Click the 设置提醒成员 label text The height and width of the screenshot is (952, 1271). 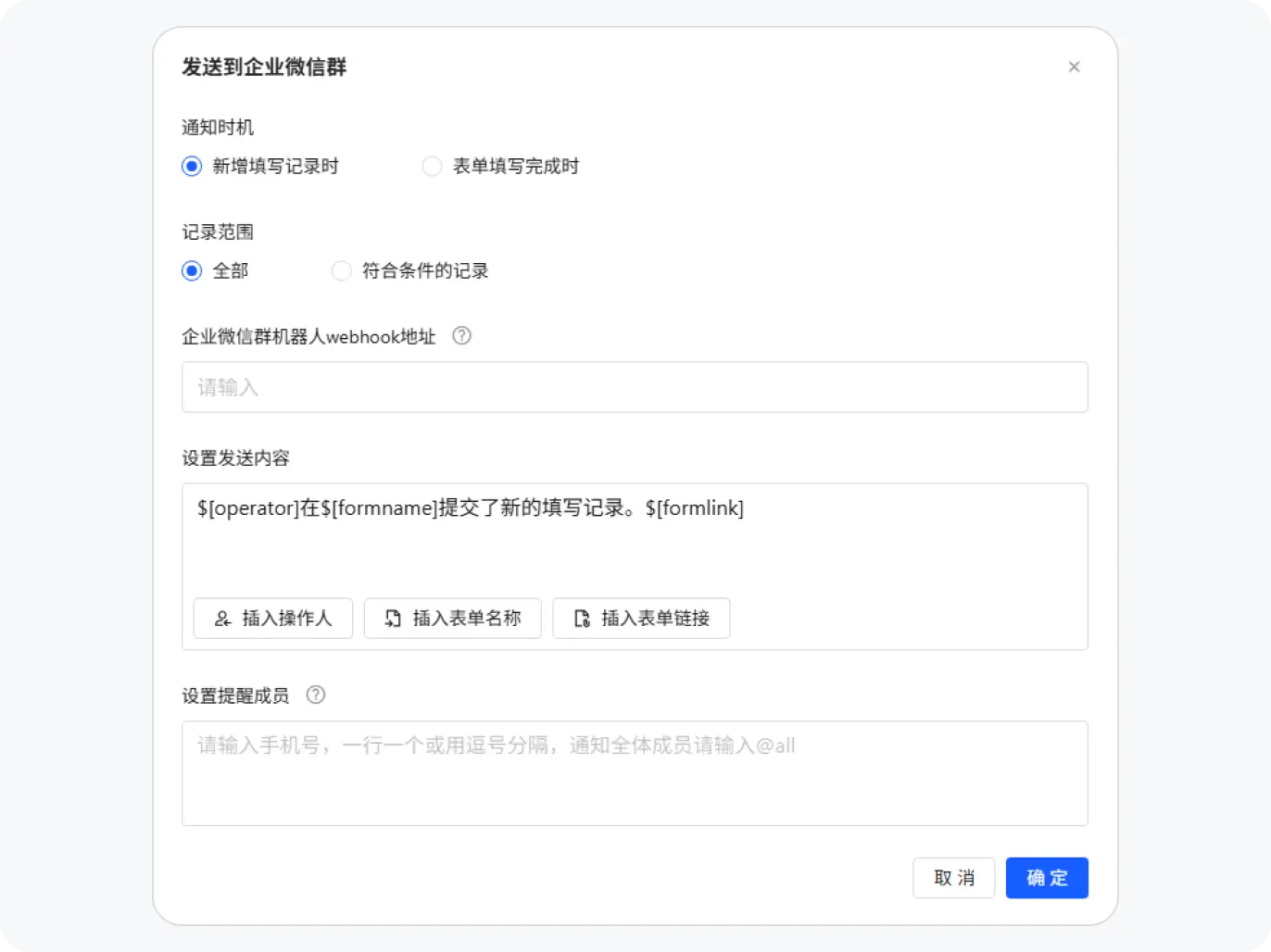[x=236, y=695]
